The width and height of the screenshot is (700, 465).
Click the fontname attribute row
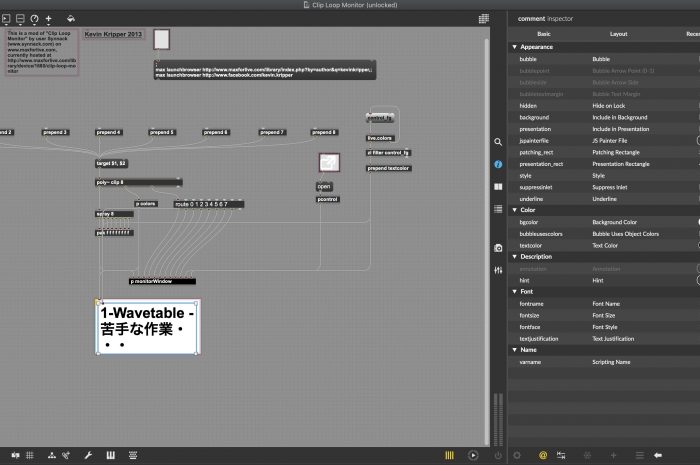click(x=604, y=303)
